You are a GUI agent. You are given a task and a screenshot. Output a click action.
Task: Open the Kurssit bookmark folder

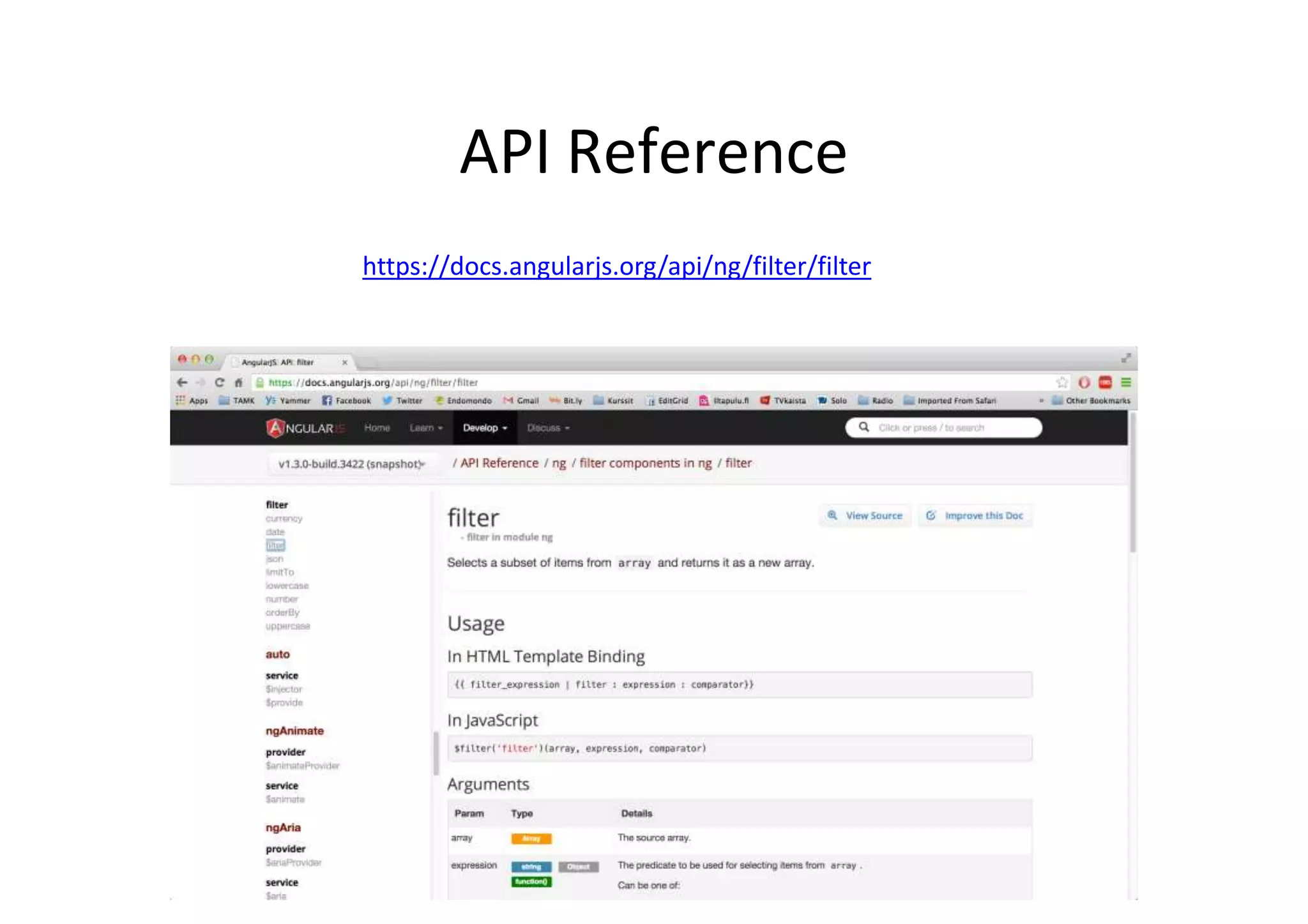coord(613,400)
